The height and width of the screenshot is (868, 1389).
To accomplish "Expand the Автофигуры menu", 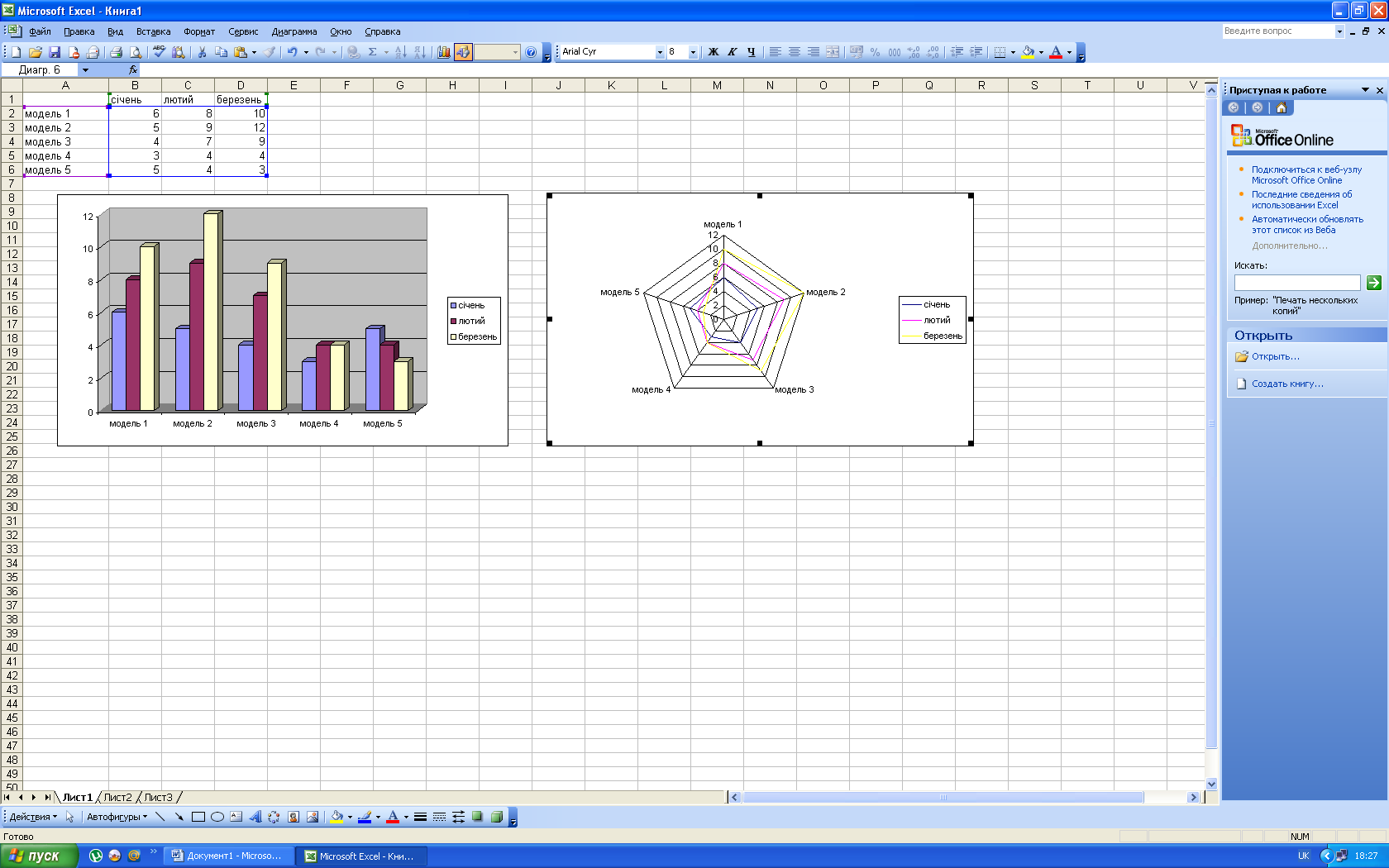I will pyautogui.click(x=117, y=817).
